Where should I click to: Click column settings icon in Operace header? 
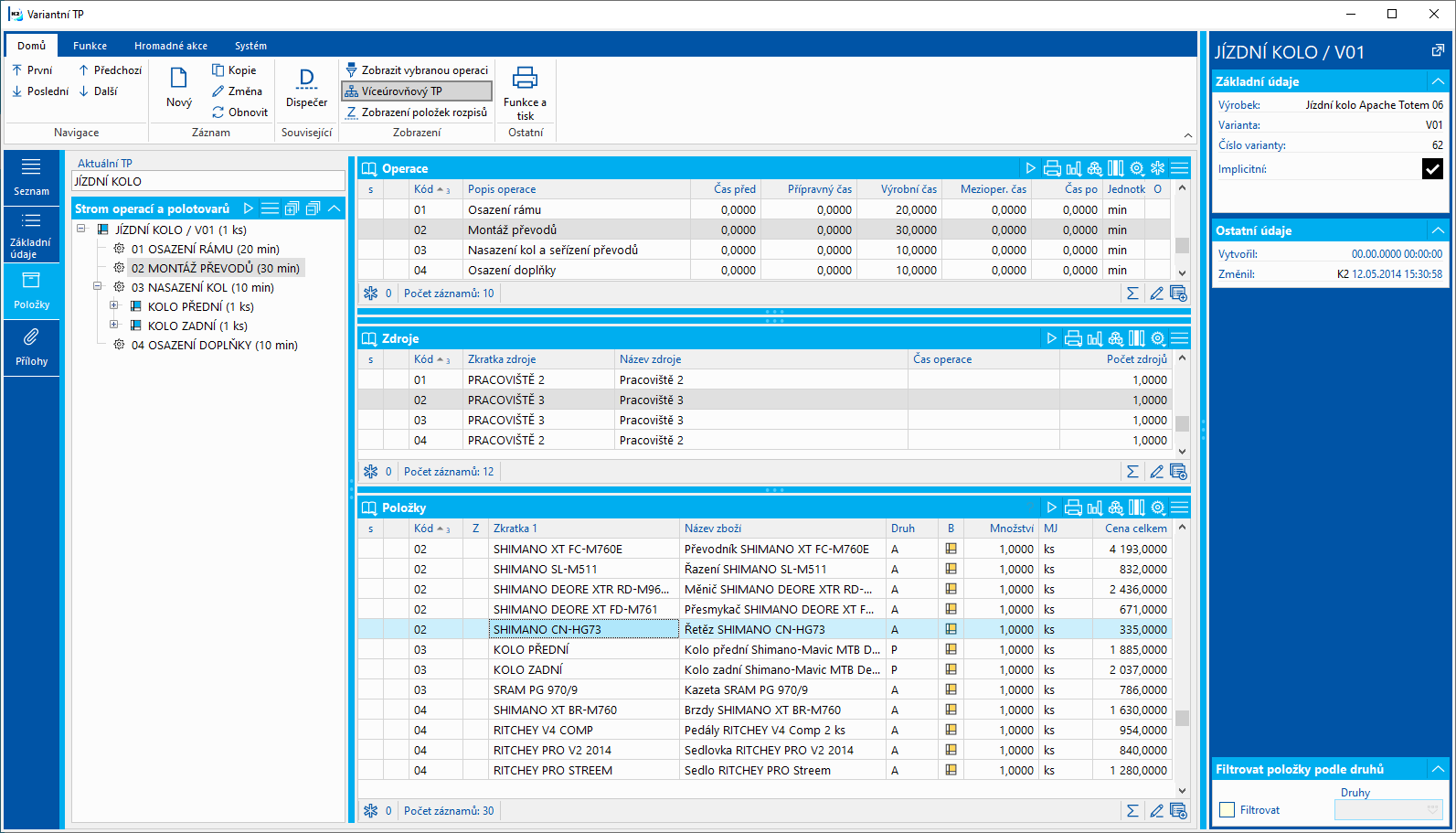[x=1116, y=168]
